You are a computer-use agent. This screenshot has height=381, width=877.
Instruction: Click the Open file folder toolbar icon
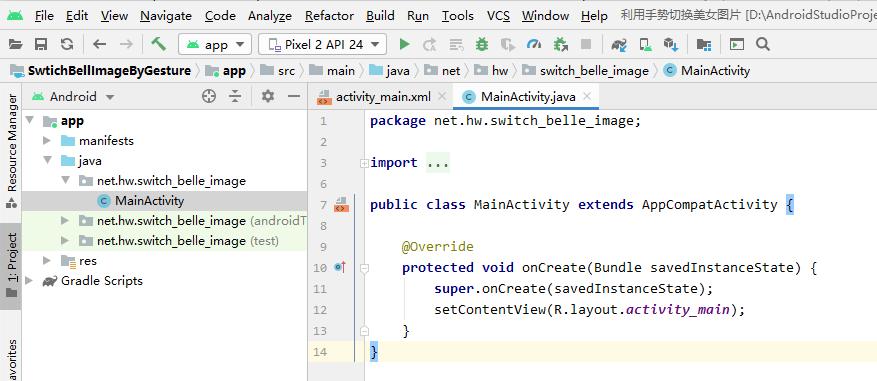(16, 44)
